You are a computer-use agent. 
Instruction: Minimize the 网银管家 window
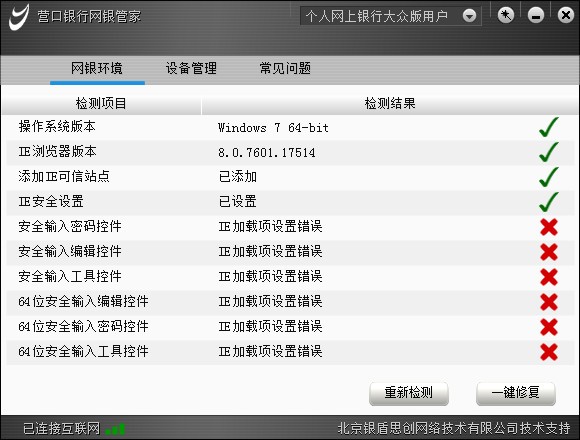pyautogui.click(x=536, y=16)
